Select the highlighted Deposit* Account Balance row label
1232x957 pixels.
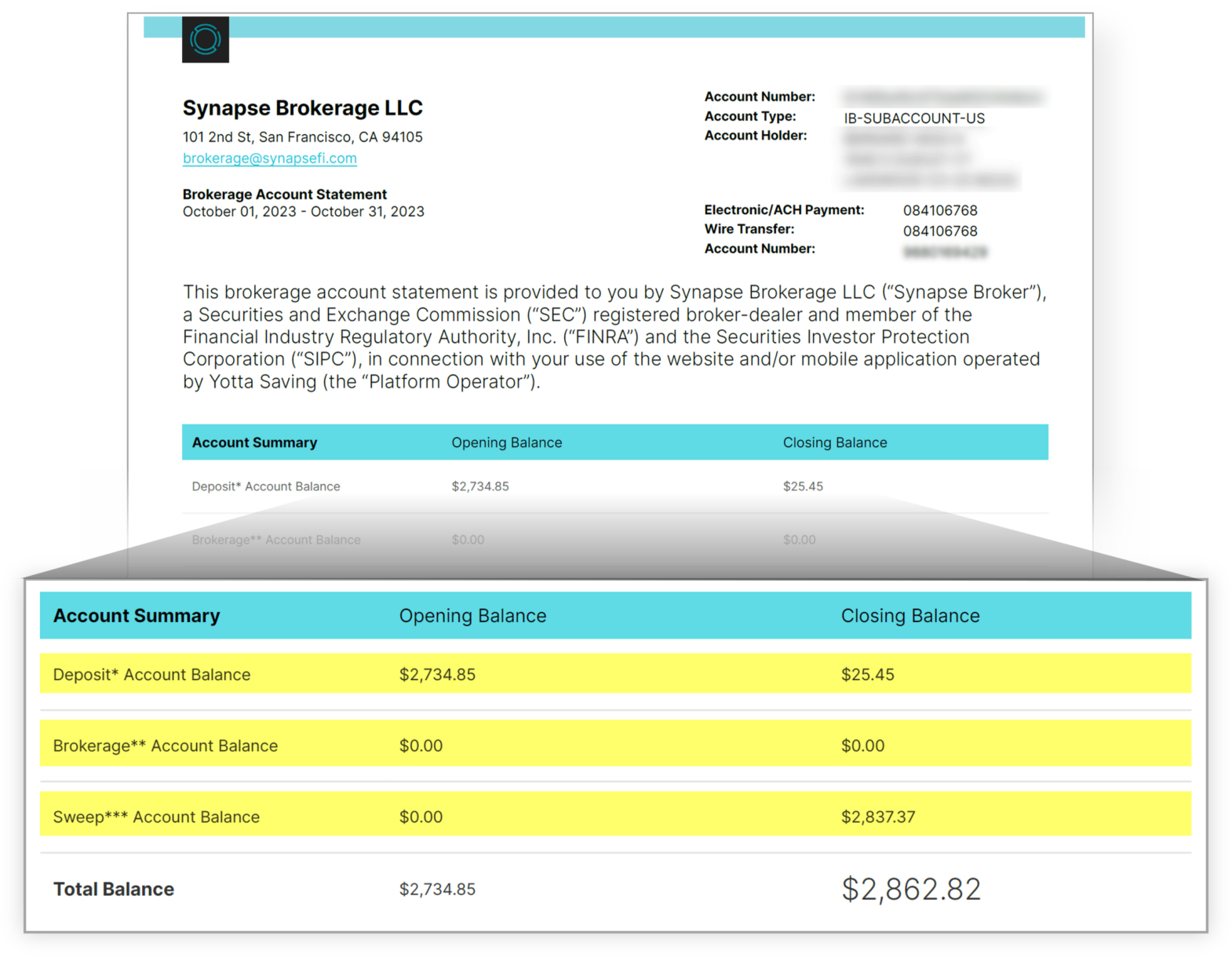[x=151, y=675]
